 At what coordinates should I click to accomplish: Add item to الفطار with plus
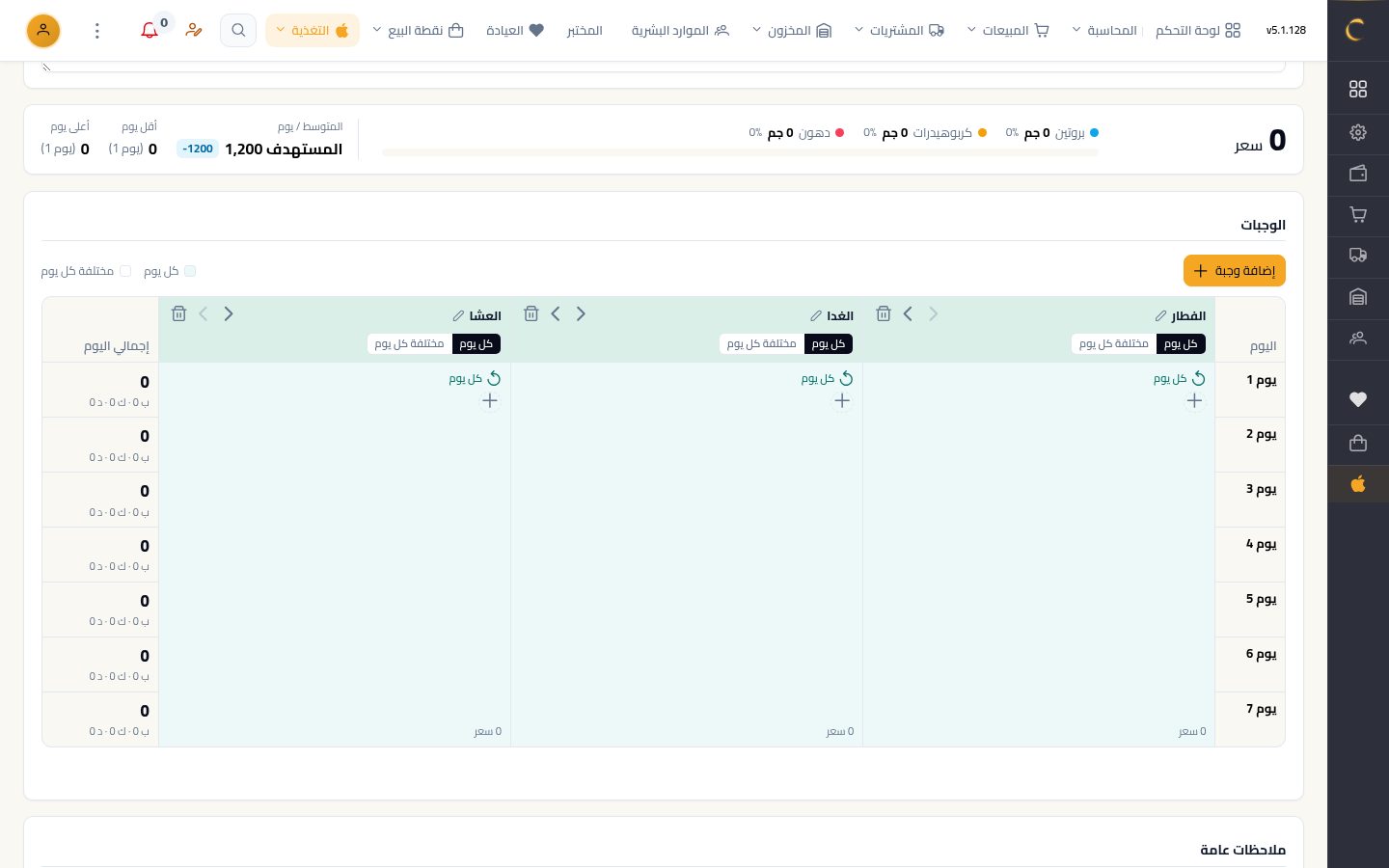point(1194,400)
